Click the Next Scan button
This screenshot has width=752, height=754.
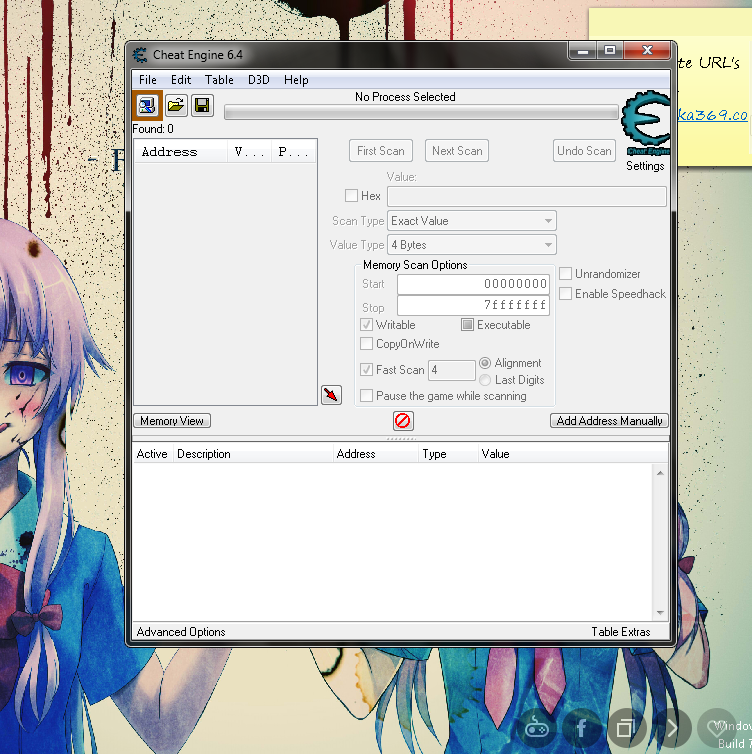click(457, 151)
